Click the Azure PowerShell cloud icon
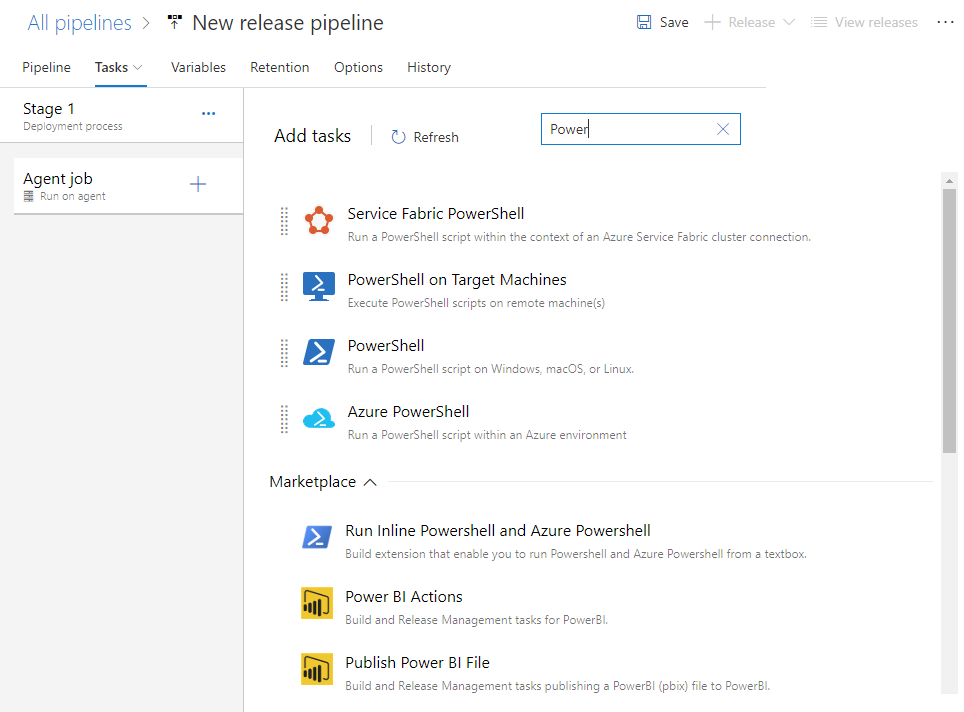The width and height of the screenshot is (964, 712). (318, 418)
